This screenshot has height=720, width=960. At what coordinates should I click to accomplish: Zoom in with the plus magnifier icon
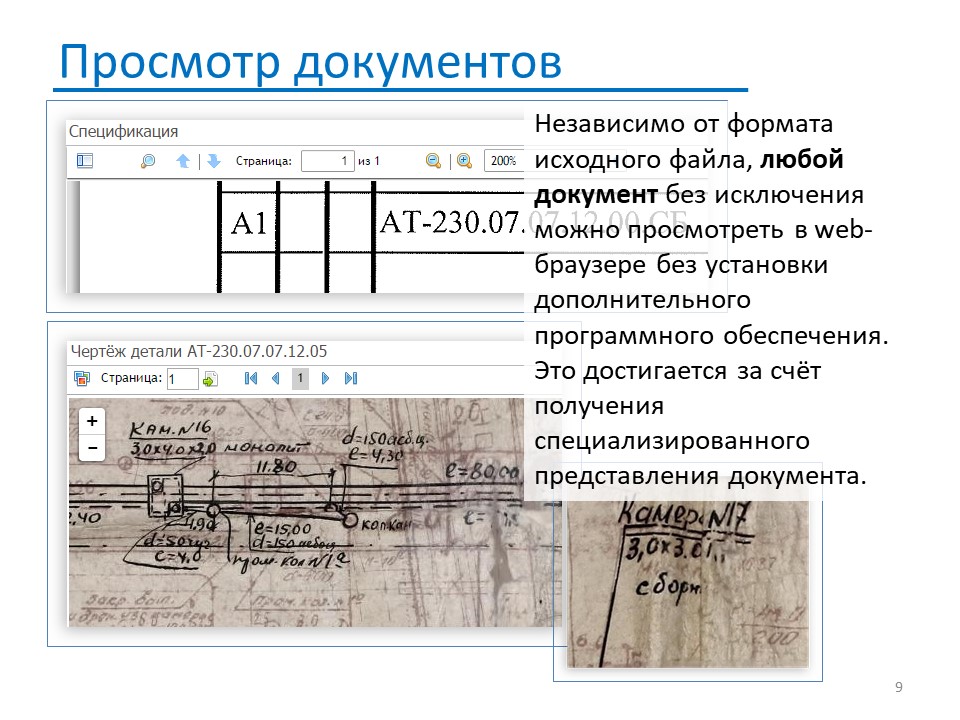coord(465,161)
